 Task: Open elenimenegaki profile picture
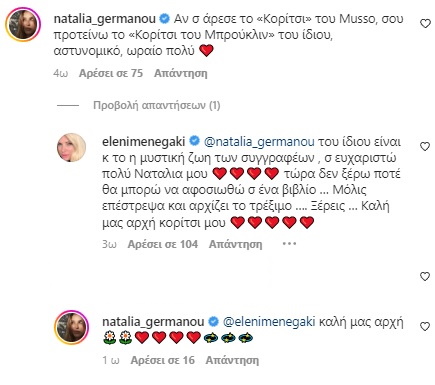pos(71,147)
